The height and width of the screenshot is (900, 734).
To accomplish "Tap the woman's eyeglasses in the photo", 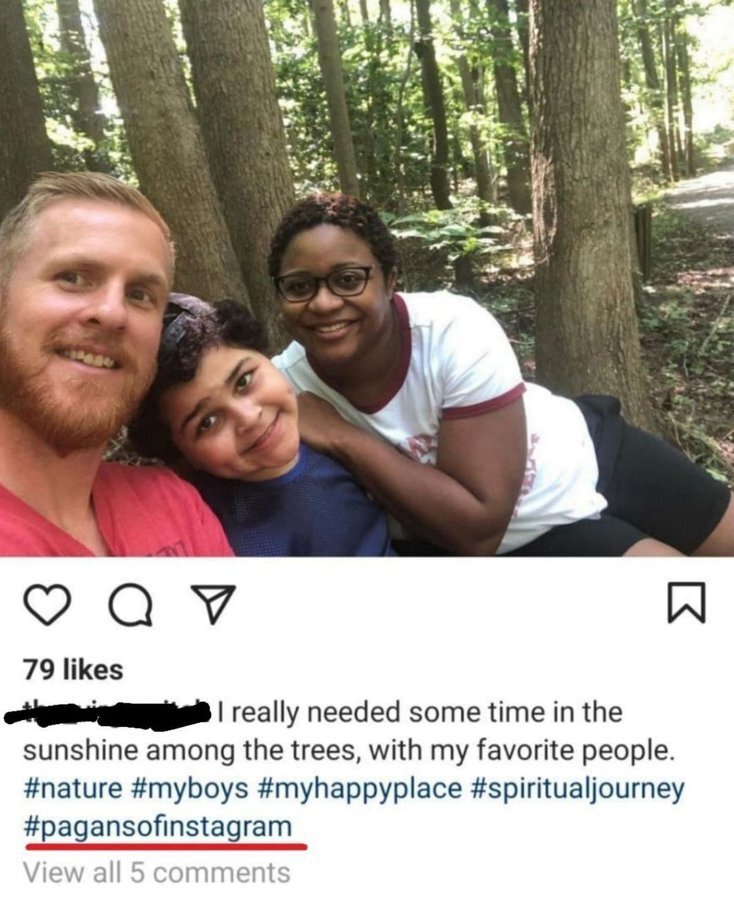I will [324, 282].
